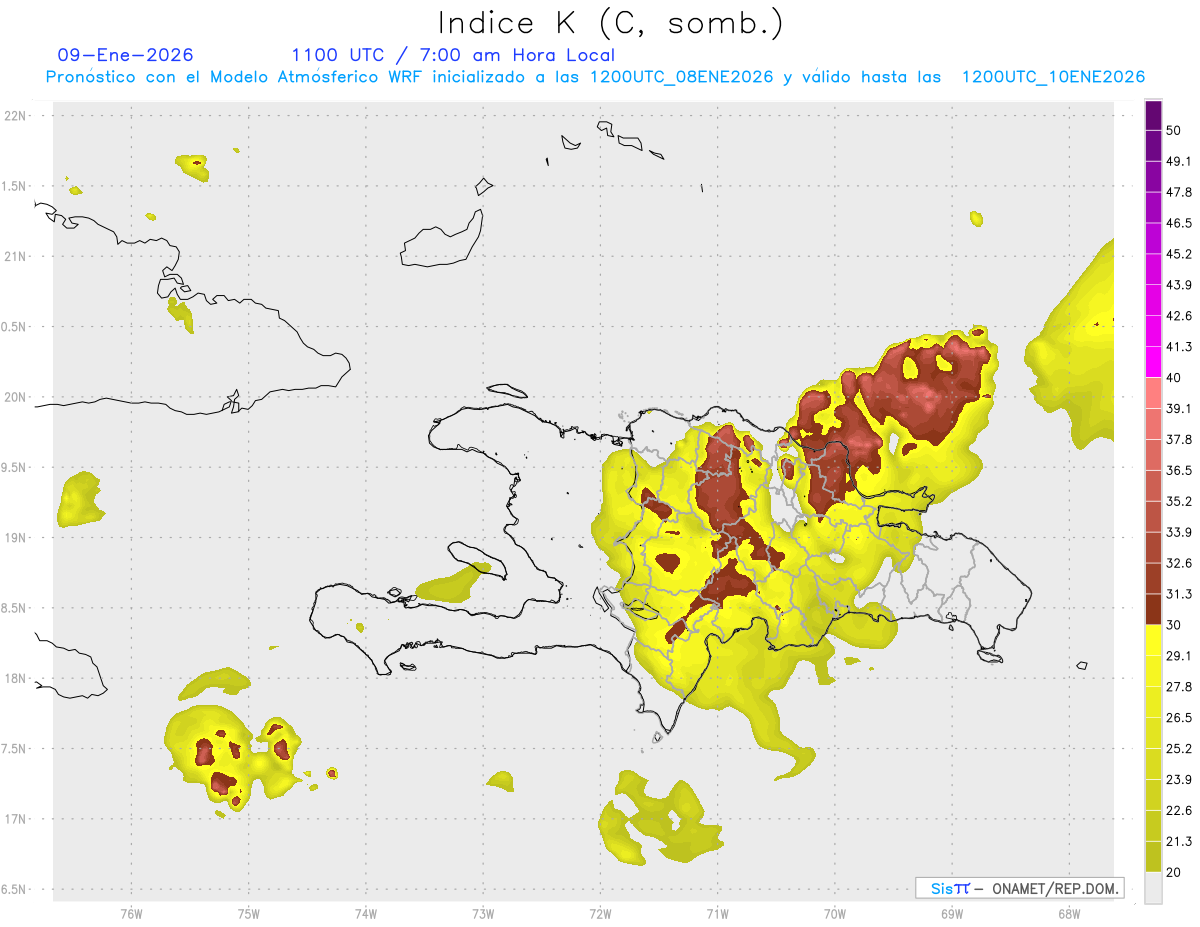The height and width of the screenshot is (927, 1200).
Task: Click the "33.9" value on the color scale
Action: pos(1179,532)
